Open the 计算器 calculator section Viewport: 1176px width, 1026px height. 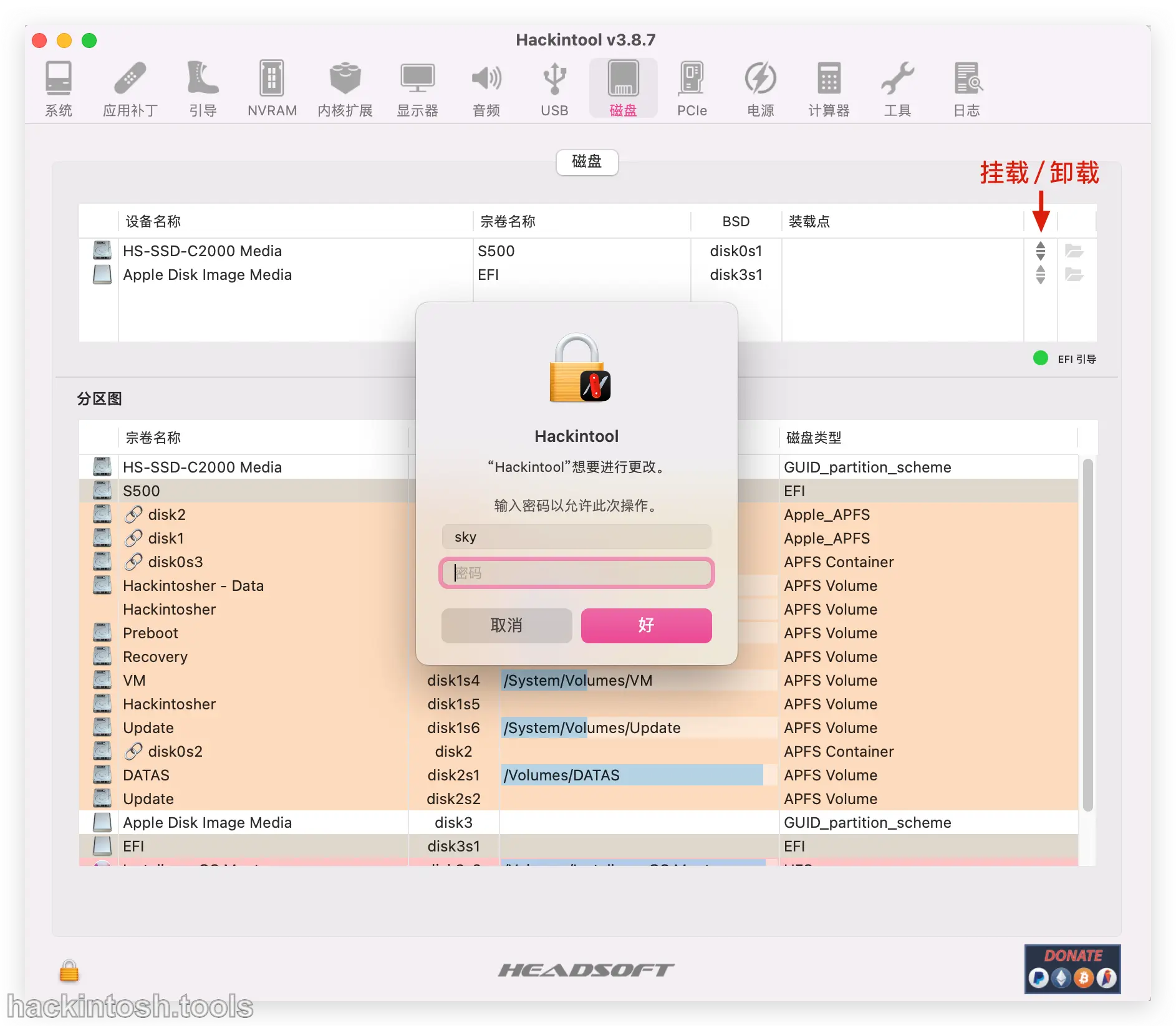point(829,89)
